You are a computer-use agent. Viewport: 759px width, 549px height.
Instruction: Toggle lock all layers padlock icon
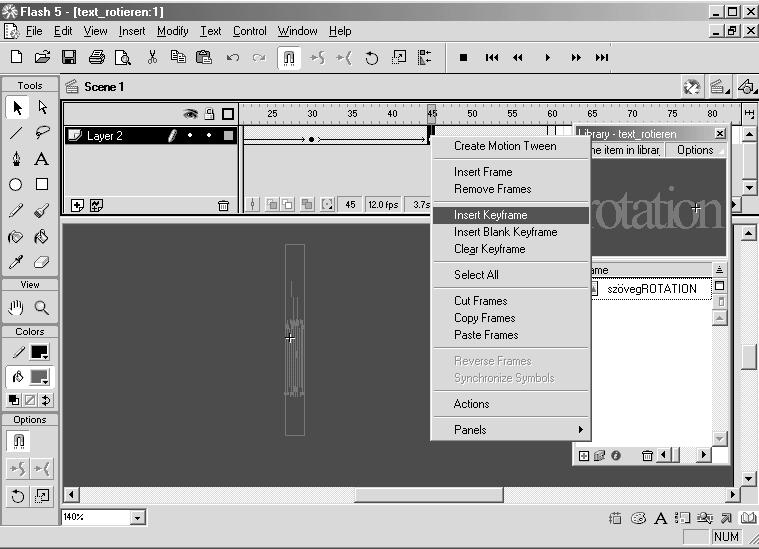pyautogui.click(x=209, y=114)
